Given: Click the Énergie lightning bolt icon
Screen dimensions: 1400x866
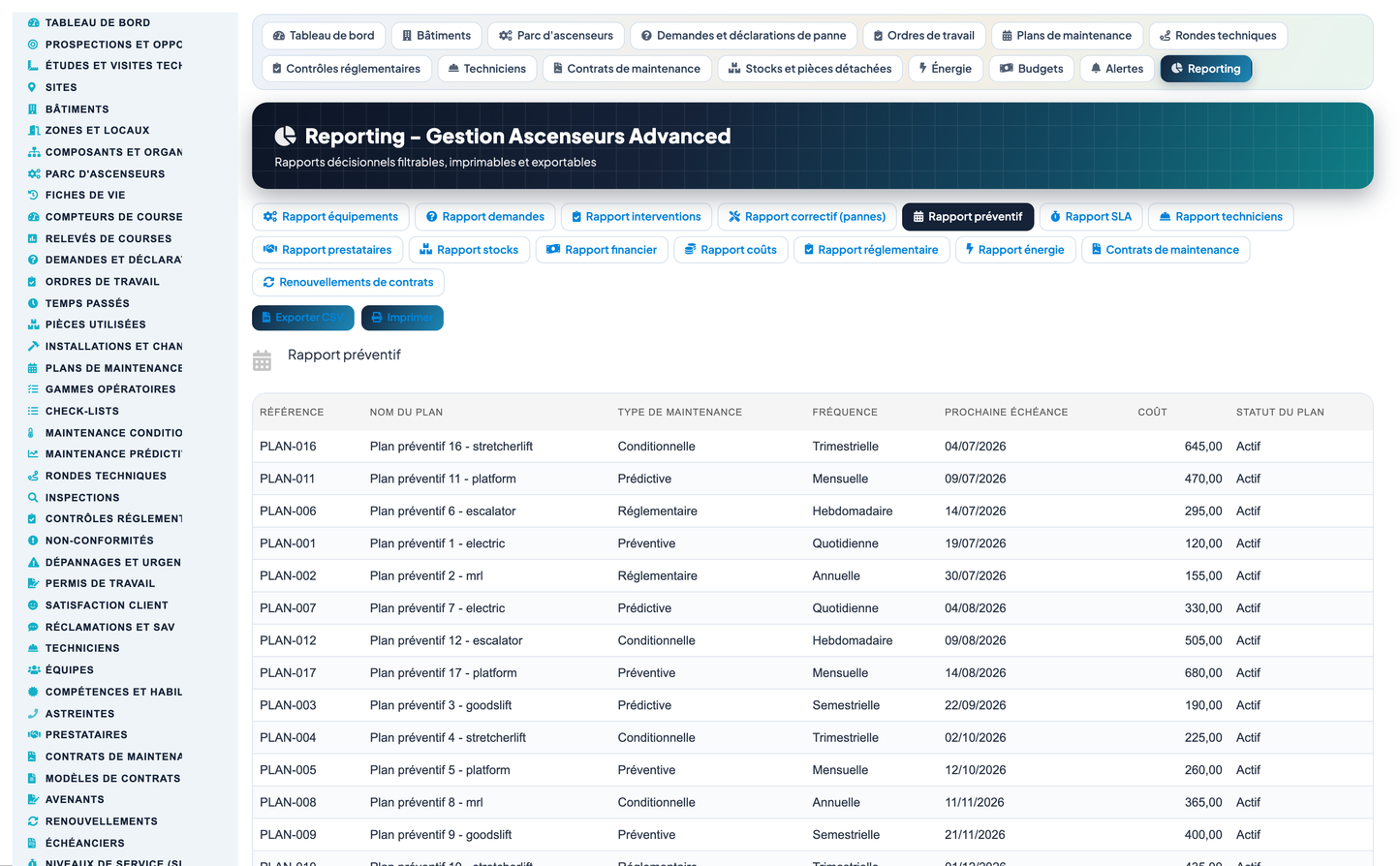Looking at the screenshot, I should [923, 68].
